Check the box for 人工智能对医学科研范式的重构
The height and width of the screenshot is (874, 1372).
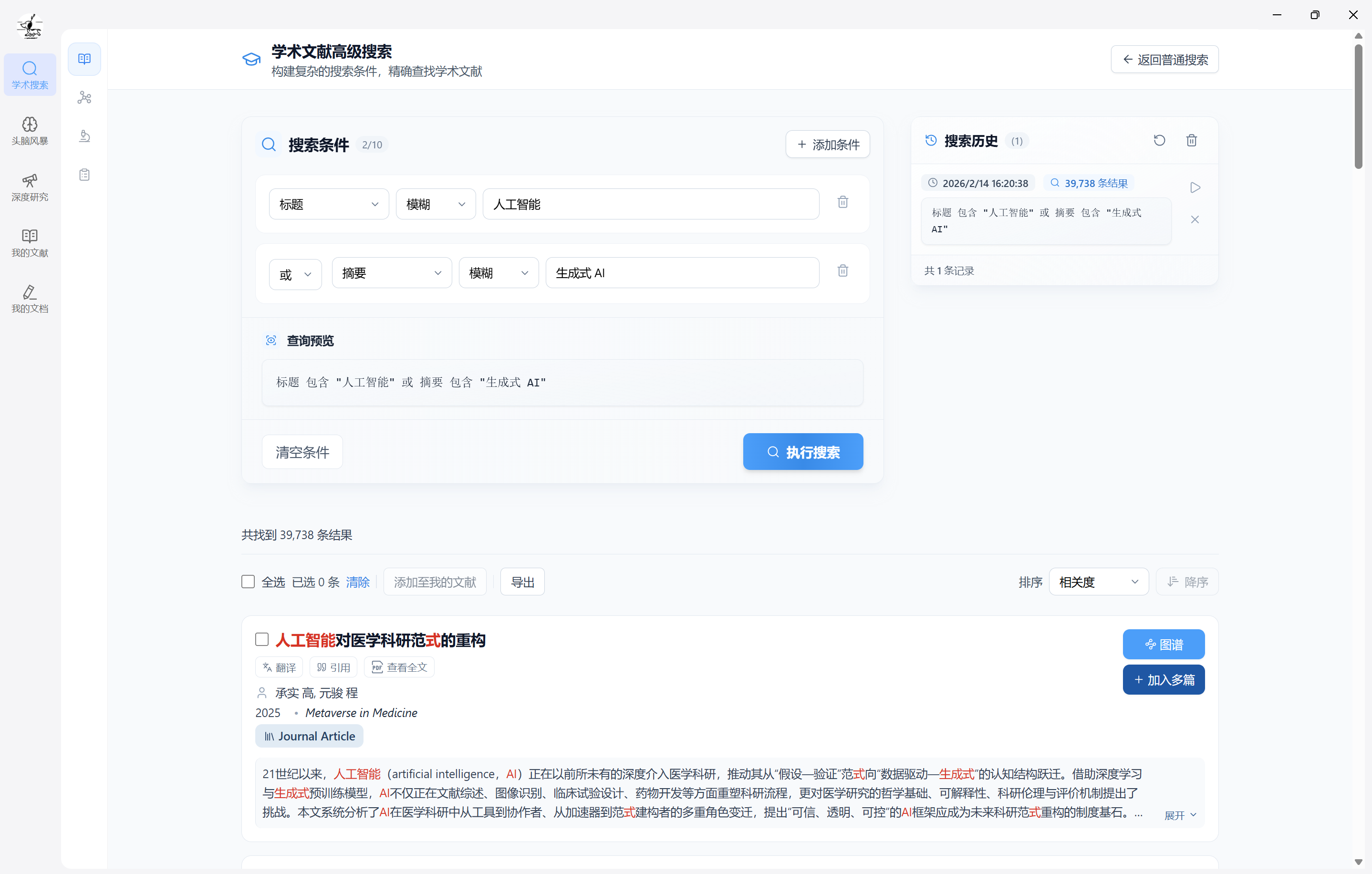pyautogui.click(x=262, y=639)
